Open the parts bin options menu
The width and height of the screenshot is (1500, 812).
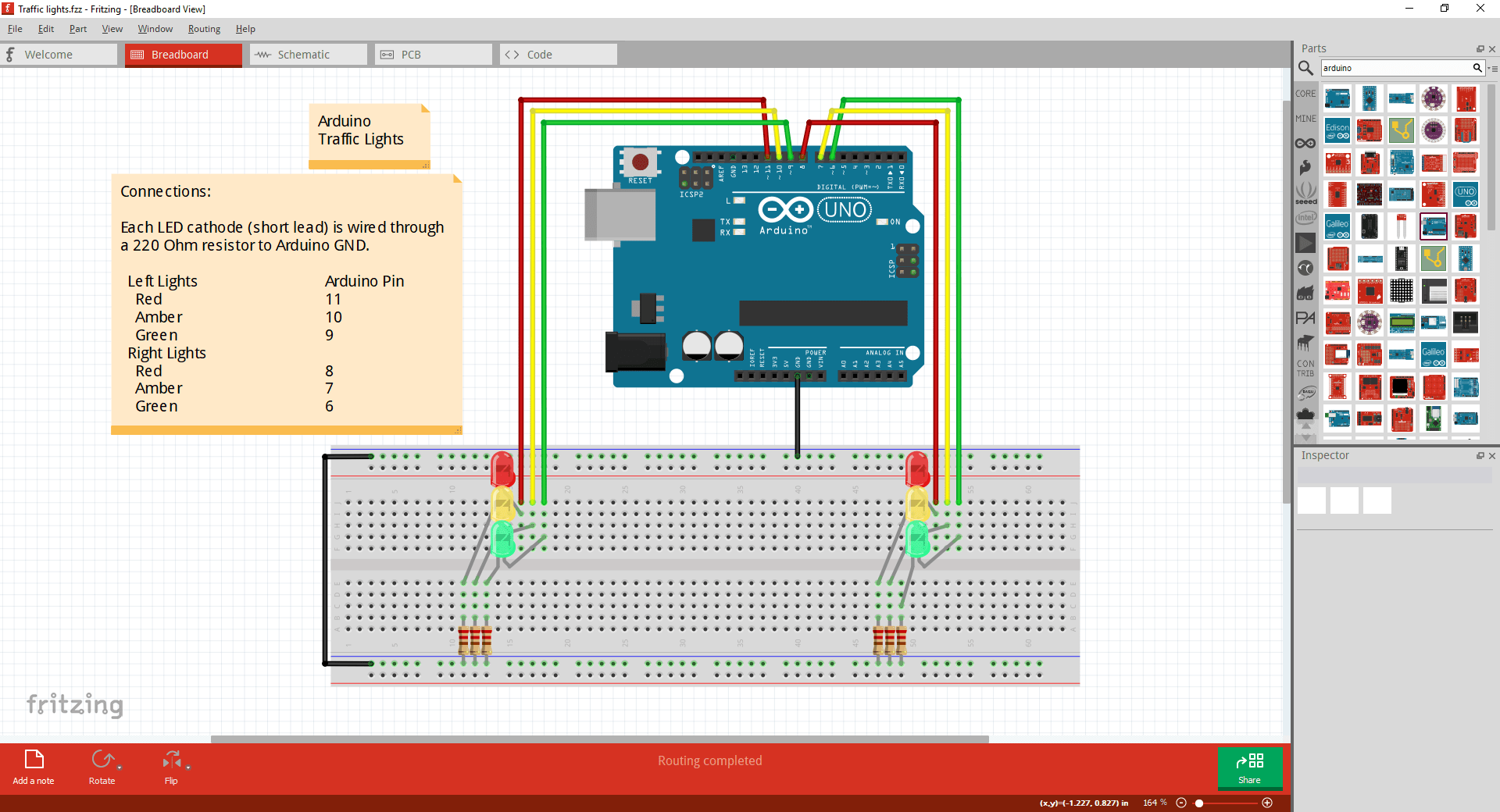(1495, 68)
